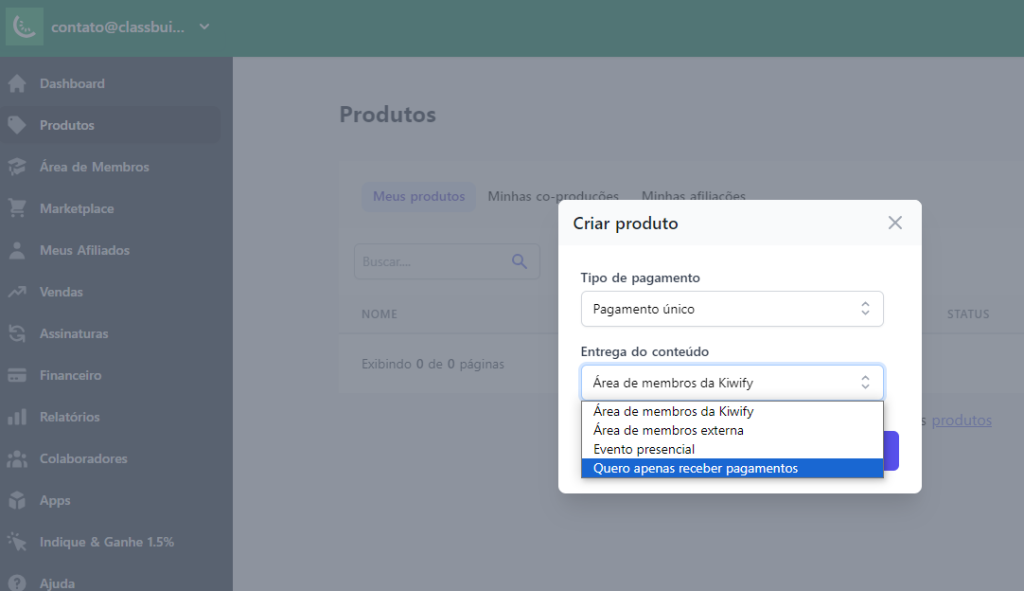
Task: Open the Tipo de pagamento dropdown
Action: 732,309
